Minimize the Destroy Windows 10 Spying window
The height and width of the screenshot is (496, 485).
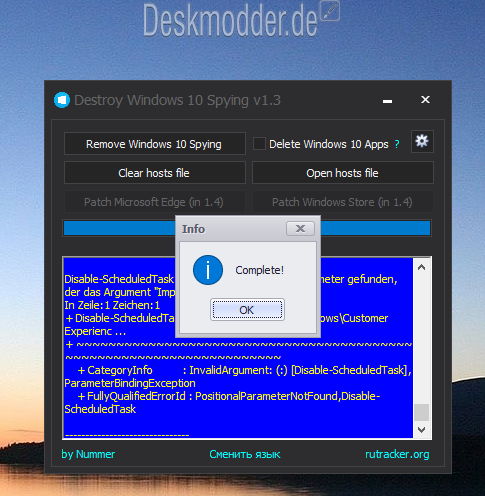click(x=387, y=101)
